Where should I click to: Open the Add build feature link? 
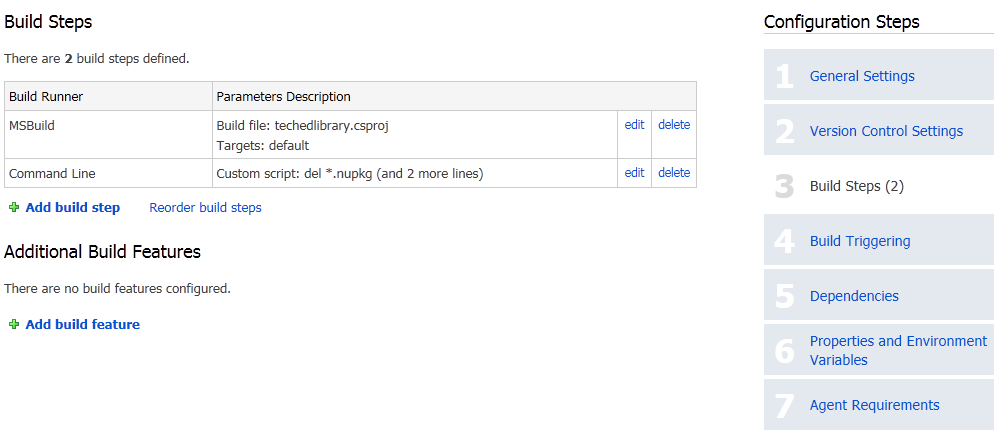coord(82,324)
